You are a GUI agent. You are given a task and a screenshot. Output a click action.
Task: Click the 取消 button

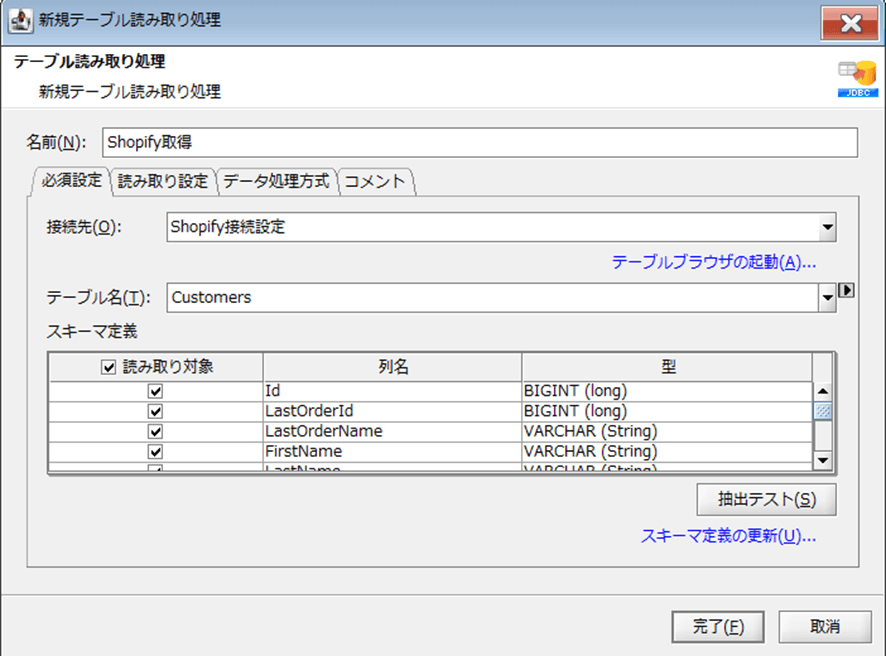click(x=825, y=627)
